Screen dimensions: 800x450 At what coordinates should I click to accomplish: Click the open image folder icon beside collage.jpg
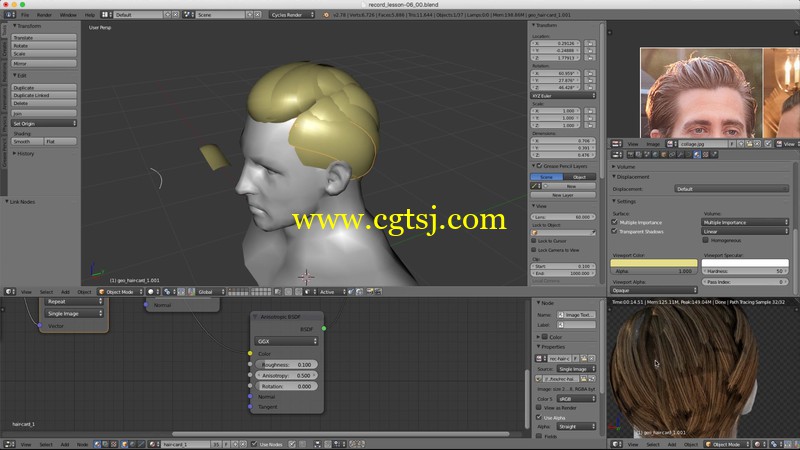click(x=749, y=144)
